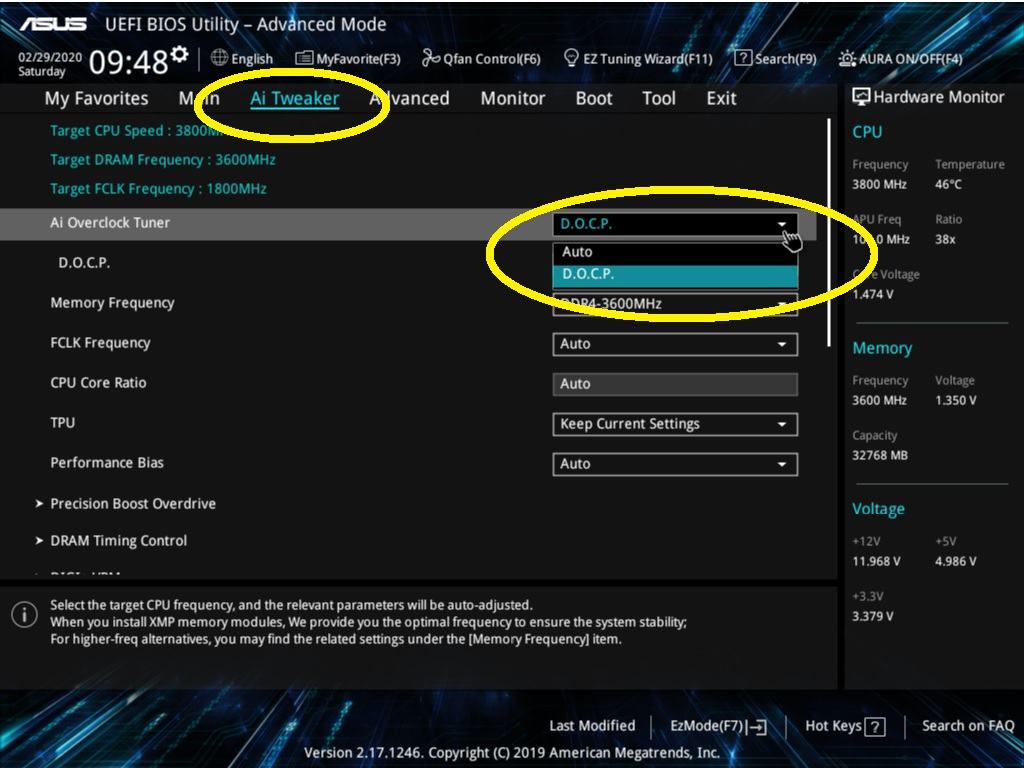The width and height of the screenshot is (1024, 768).
Task: Open the Memory Frequency DDR4-3600MHz dropdown
Action: [675, 304]
